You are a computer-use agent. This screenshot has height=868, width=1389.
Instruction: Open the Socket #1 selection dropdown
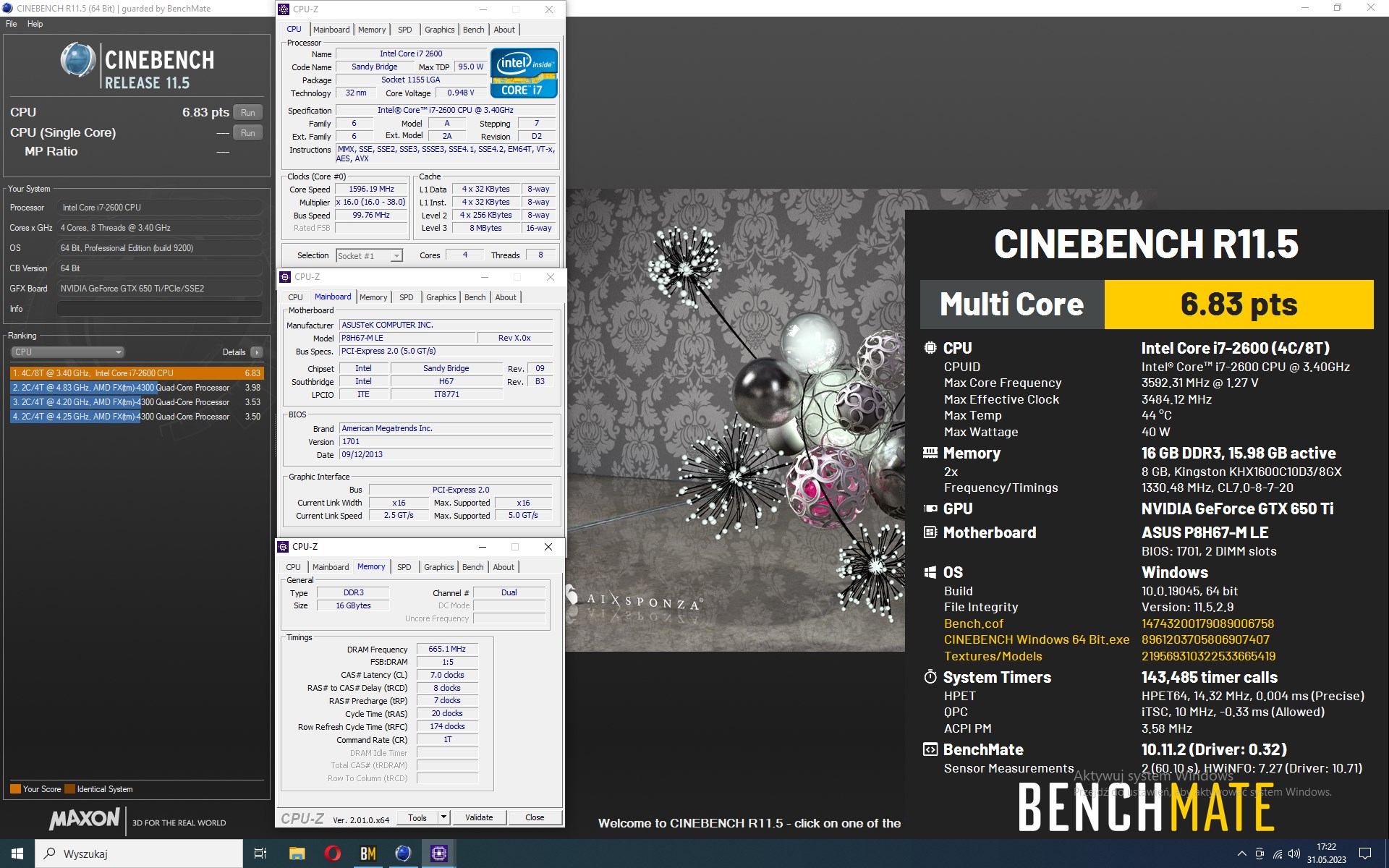(x=369, y=256)
